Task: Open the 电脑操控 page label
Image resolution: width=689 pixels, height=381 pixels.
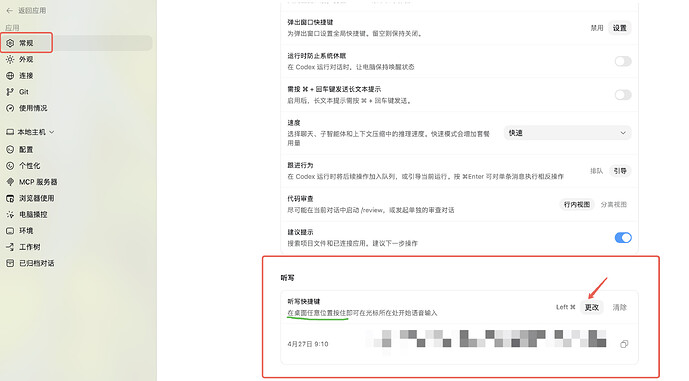Action: [x=33, y=214]
